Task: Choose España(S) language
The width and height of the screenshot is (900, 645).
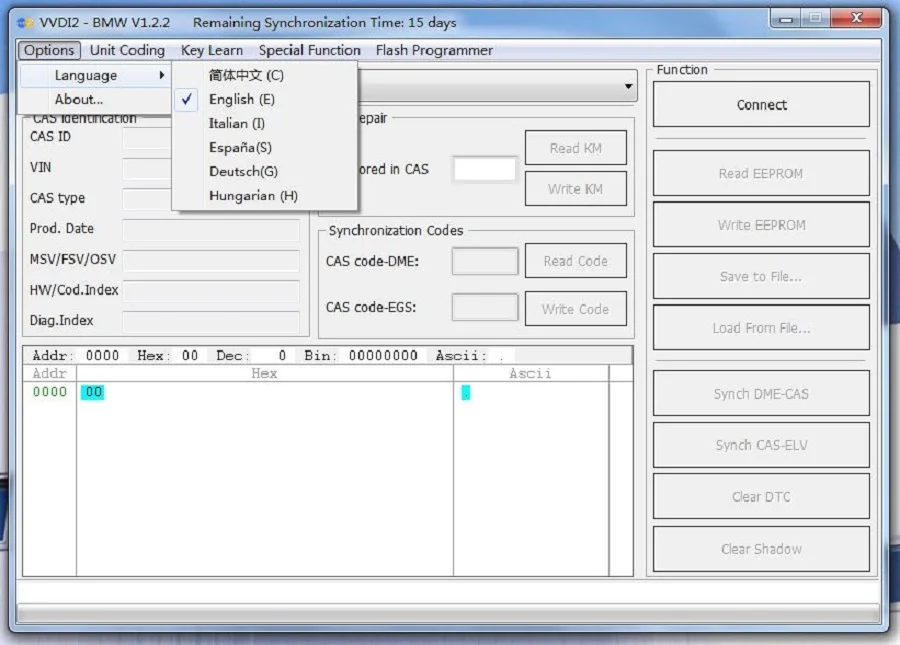Action: [x=265, y=147]
